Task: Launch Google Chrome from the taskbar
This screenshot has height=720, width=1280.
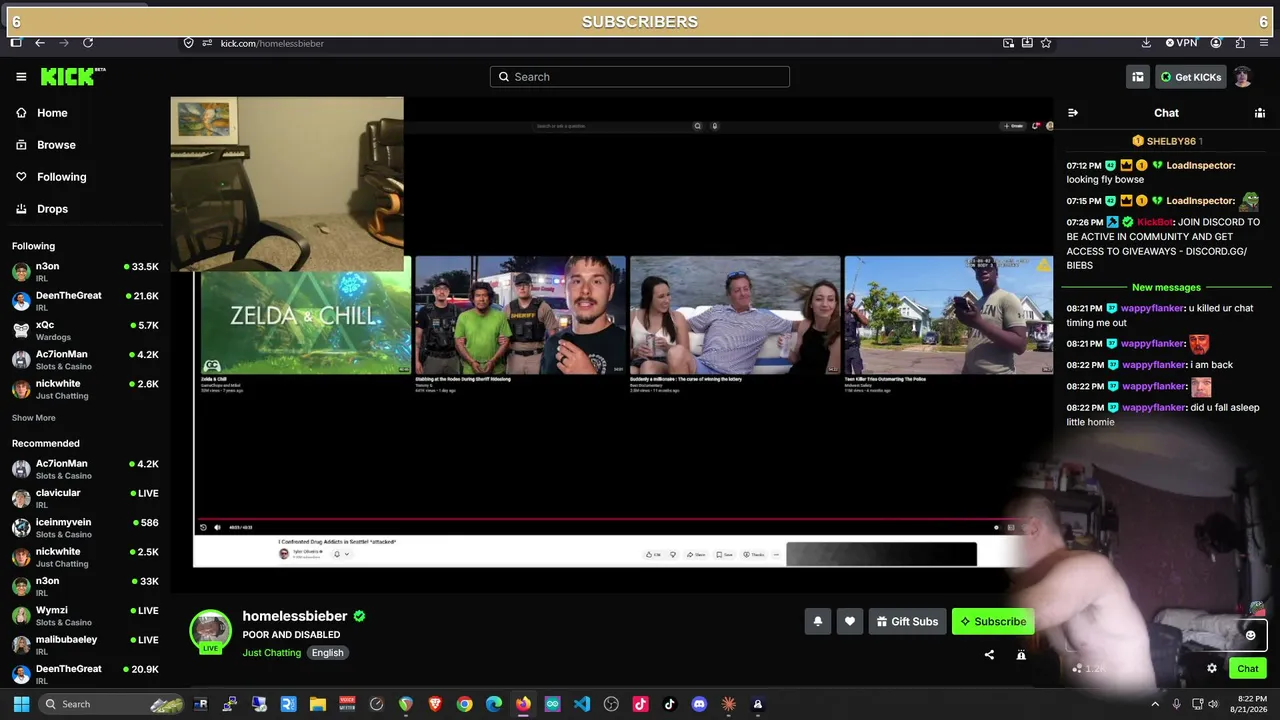Action: [x=464, y=704]
